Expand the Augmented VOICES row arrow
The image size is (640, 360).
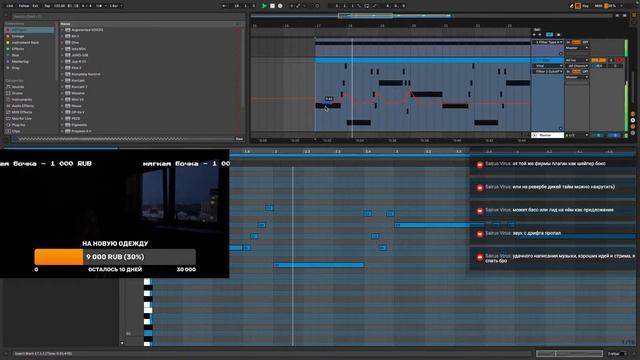tap(62, 30)
